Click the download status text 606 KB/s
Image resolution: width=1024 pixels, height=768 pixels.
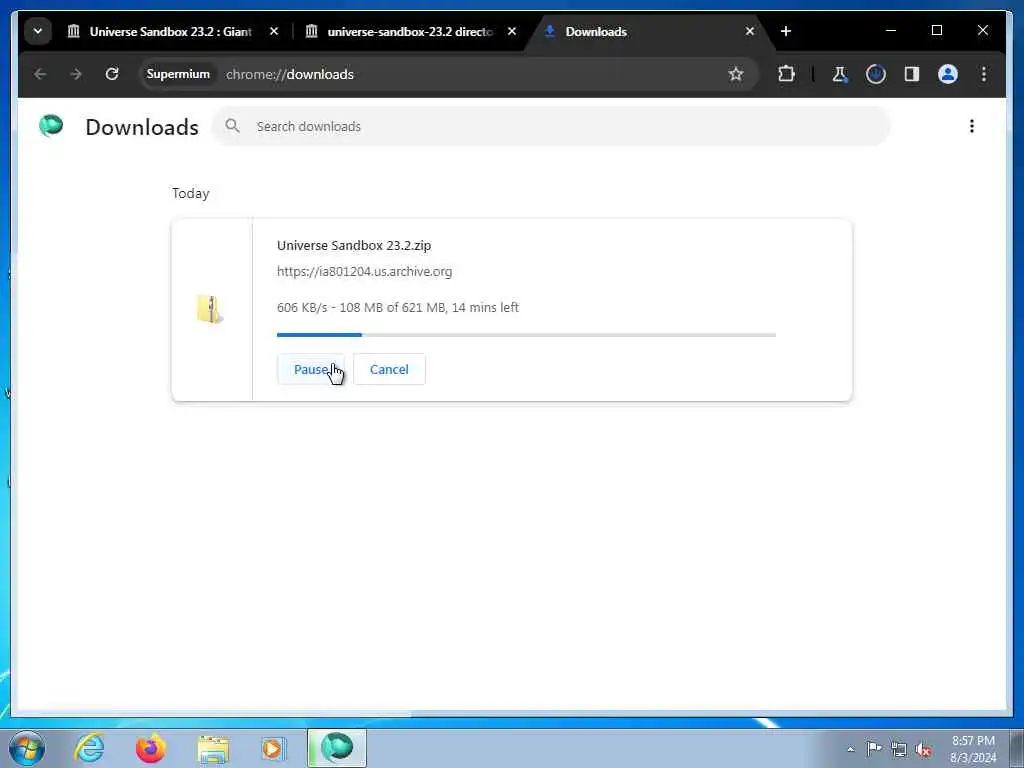pos(398,308)
